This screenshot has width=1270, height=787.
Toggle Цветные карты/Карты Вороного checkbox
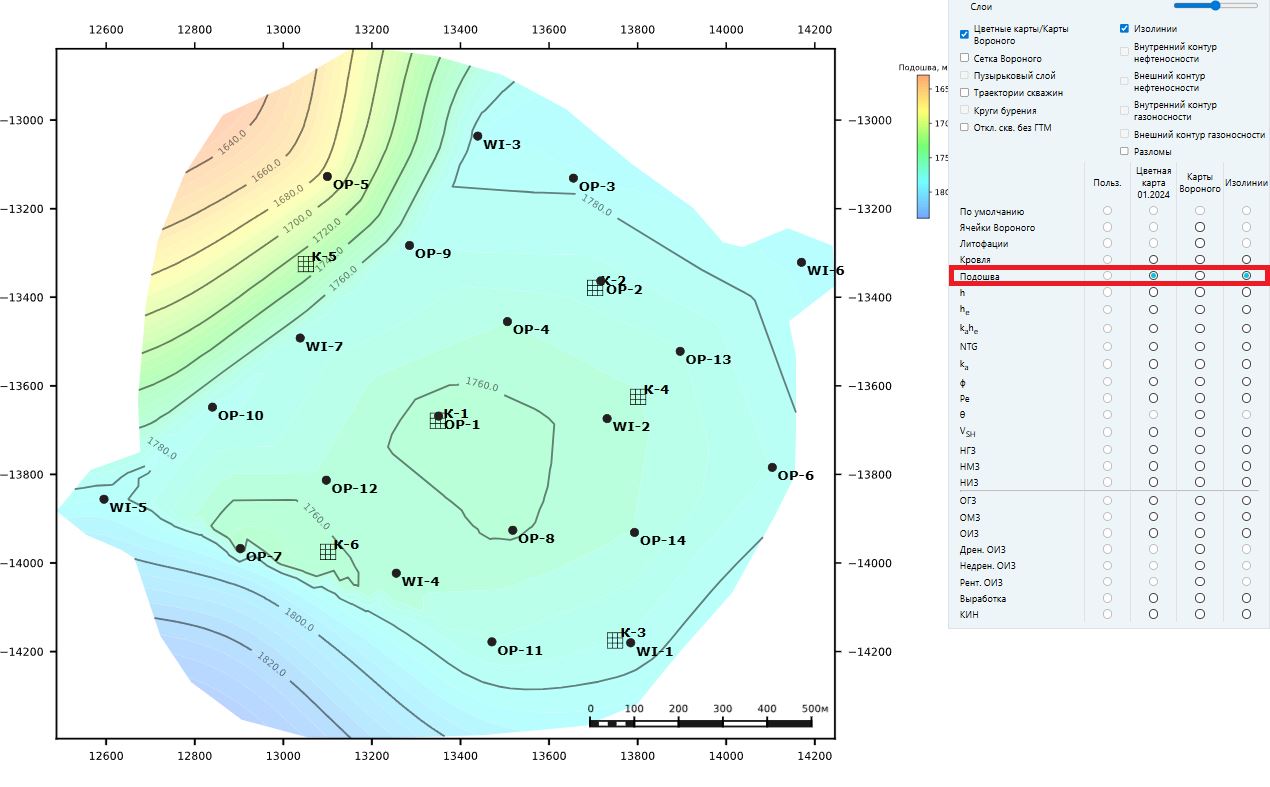[x=964, y=33]
